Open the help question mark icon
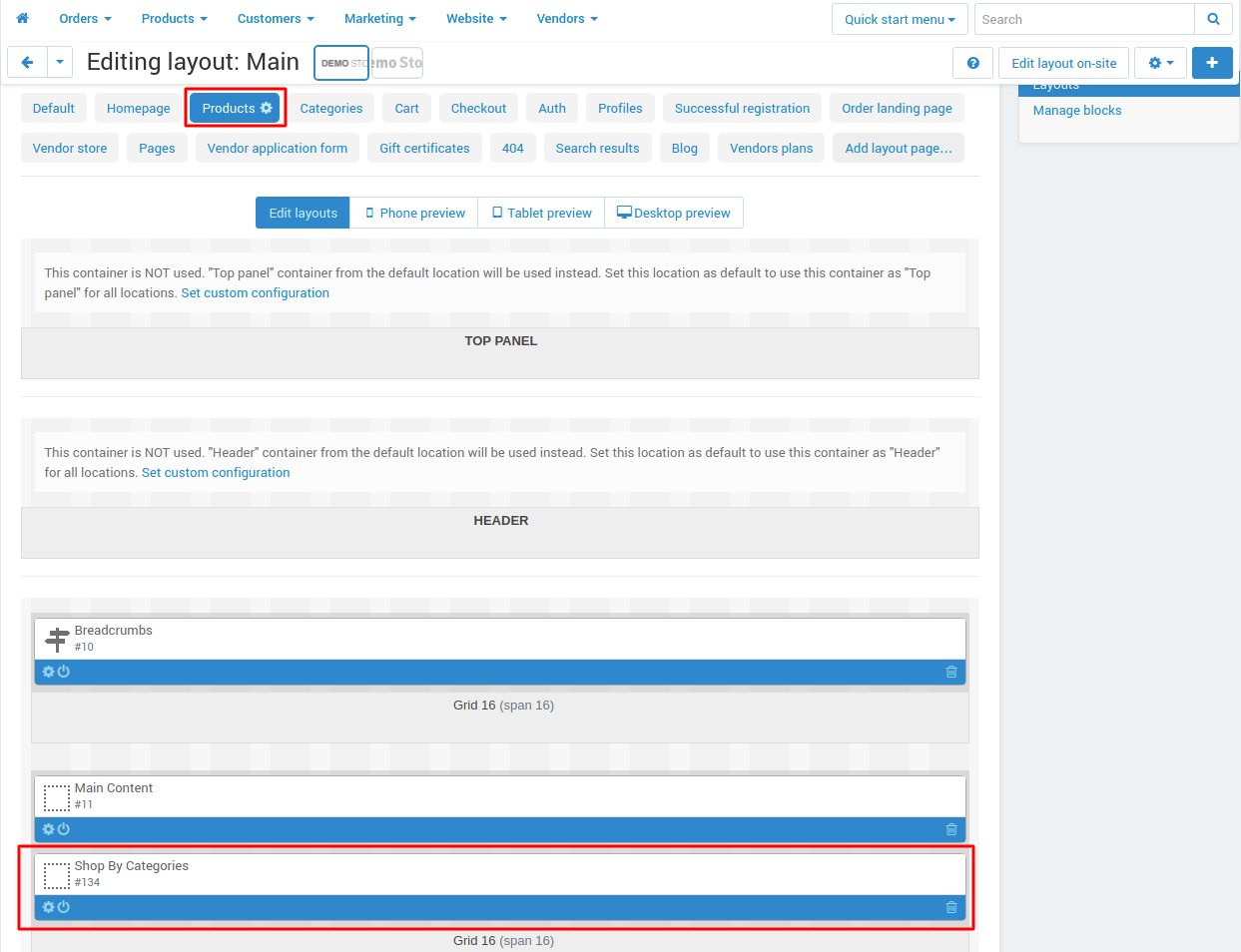The width and height of the screenshot is (1241, 952). [x=972, y=63]
